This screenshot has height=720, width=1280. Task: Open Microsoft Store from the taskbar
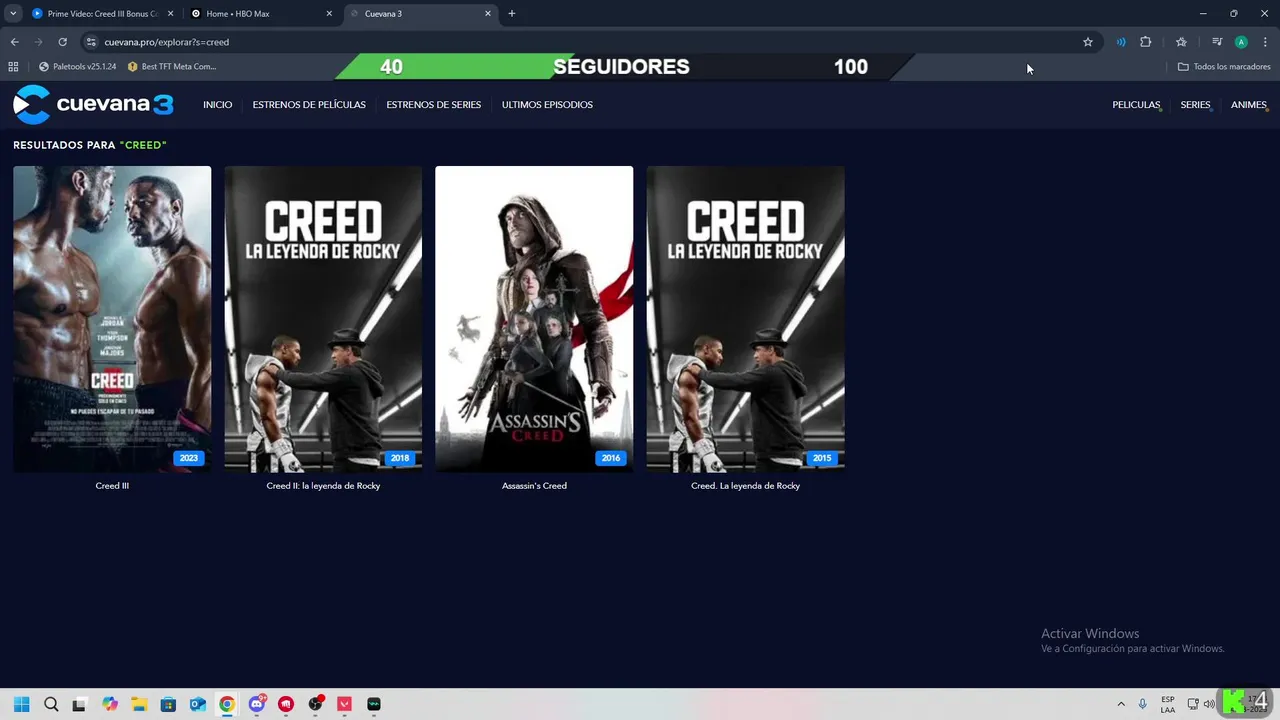[168, 704]
